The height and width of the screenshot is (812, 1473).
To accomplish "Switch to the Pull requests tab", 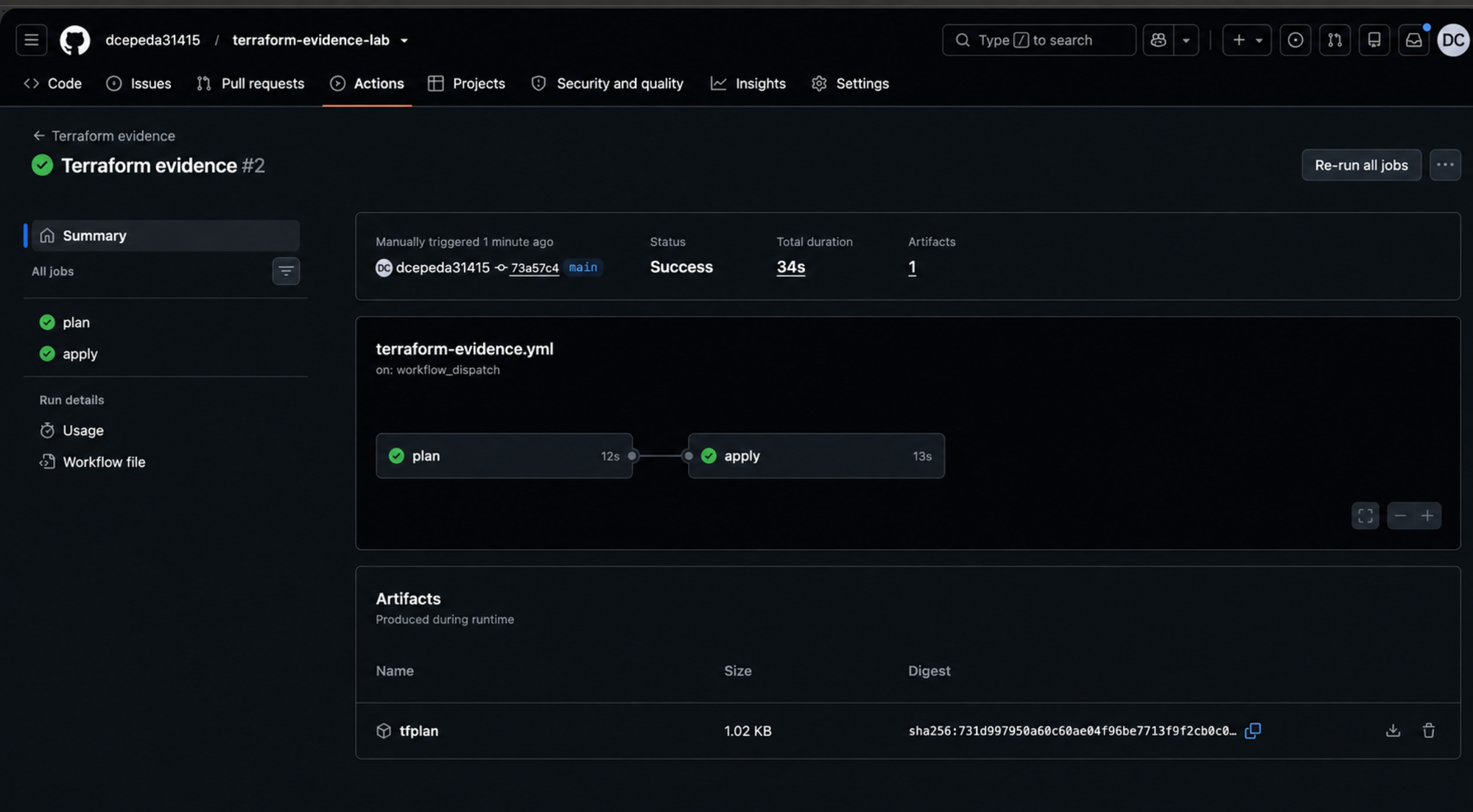I will [250, 83].
